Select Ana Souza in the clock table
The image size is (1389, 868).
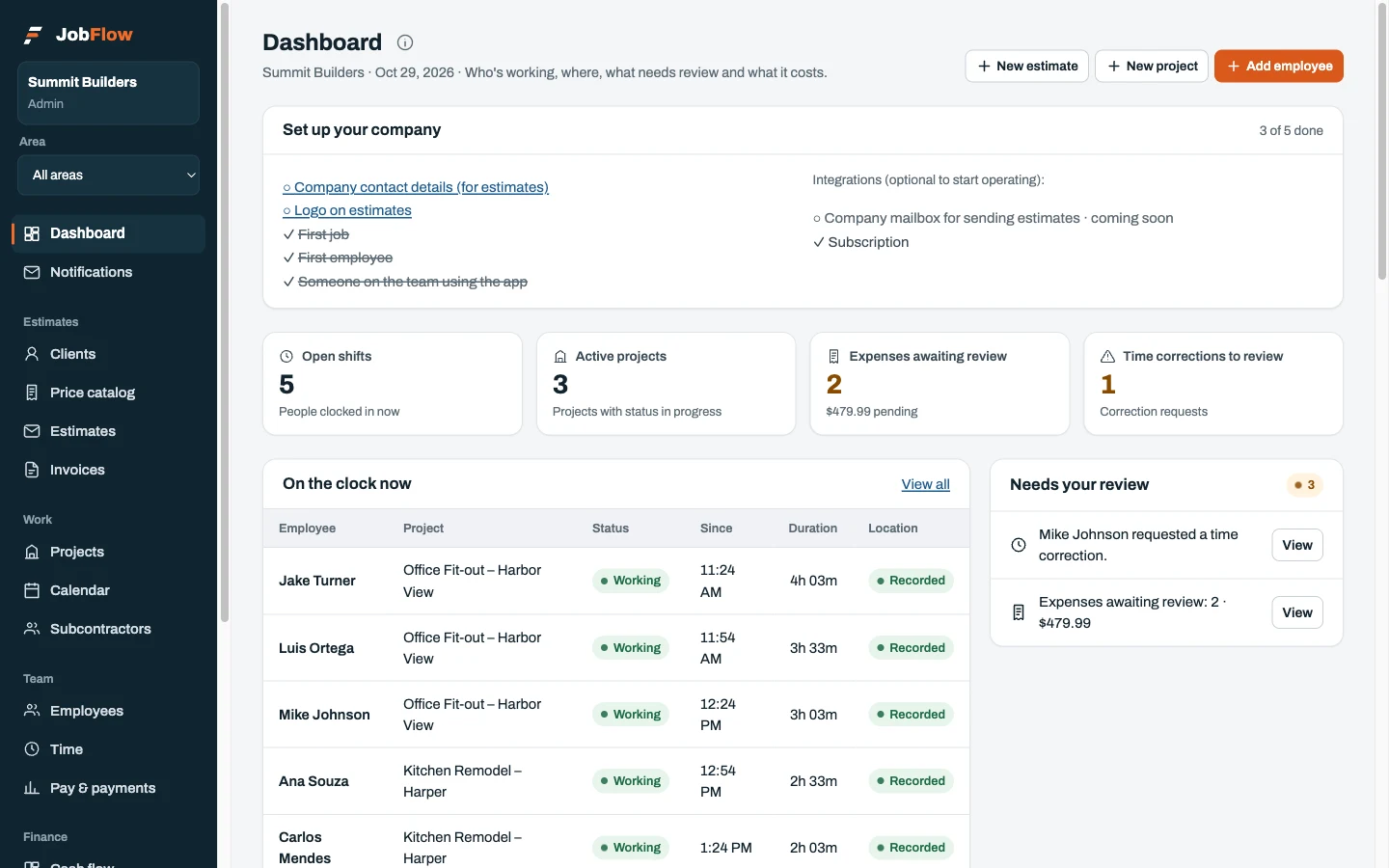(x=313, y=781)
